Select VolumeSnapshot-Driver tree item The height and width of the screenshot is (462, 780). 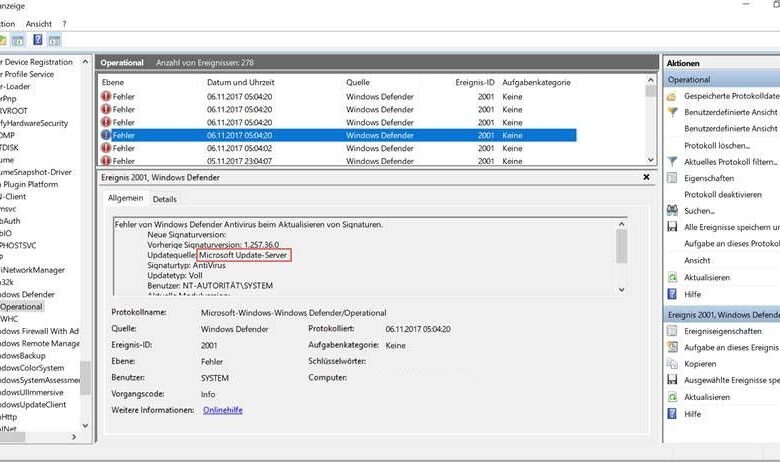[36, 172]
